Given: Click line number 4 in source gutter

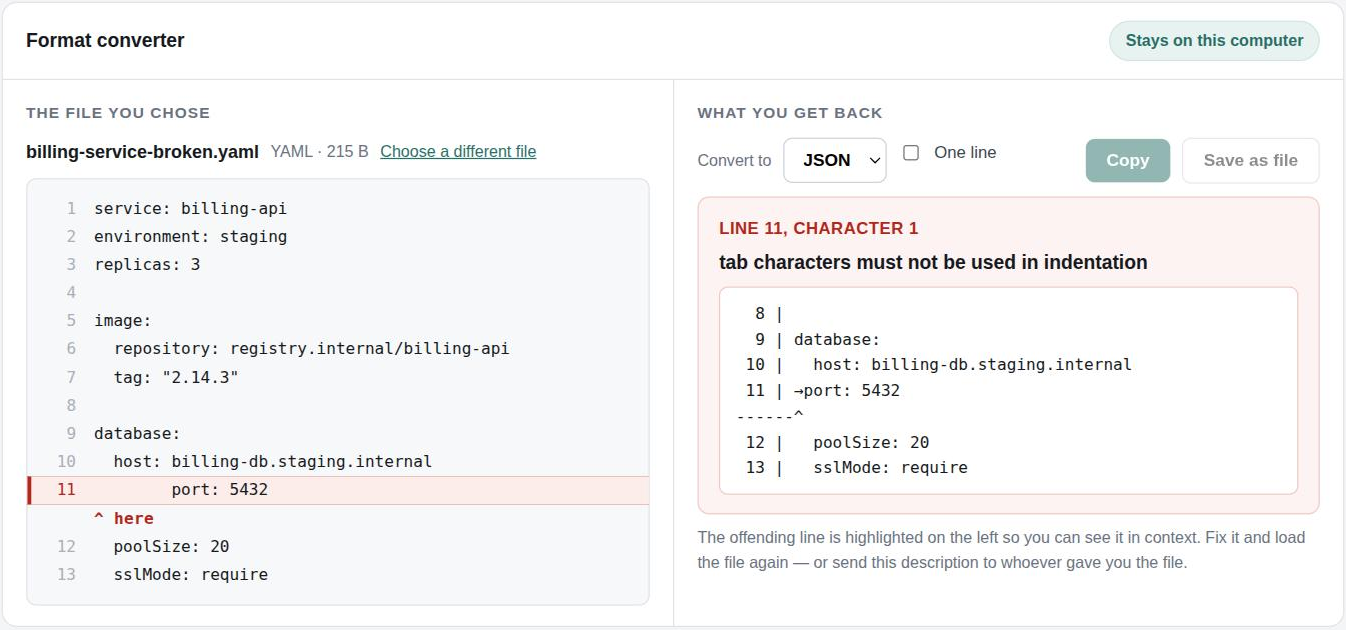Looking at the screenshot, I should pyautogui.click(x=71, y=293).
